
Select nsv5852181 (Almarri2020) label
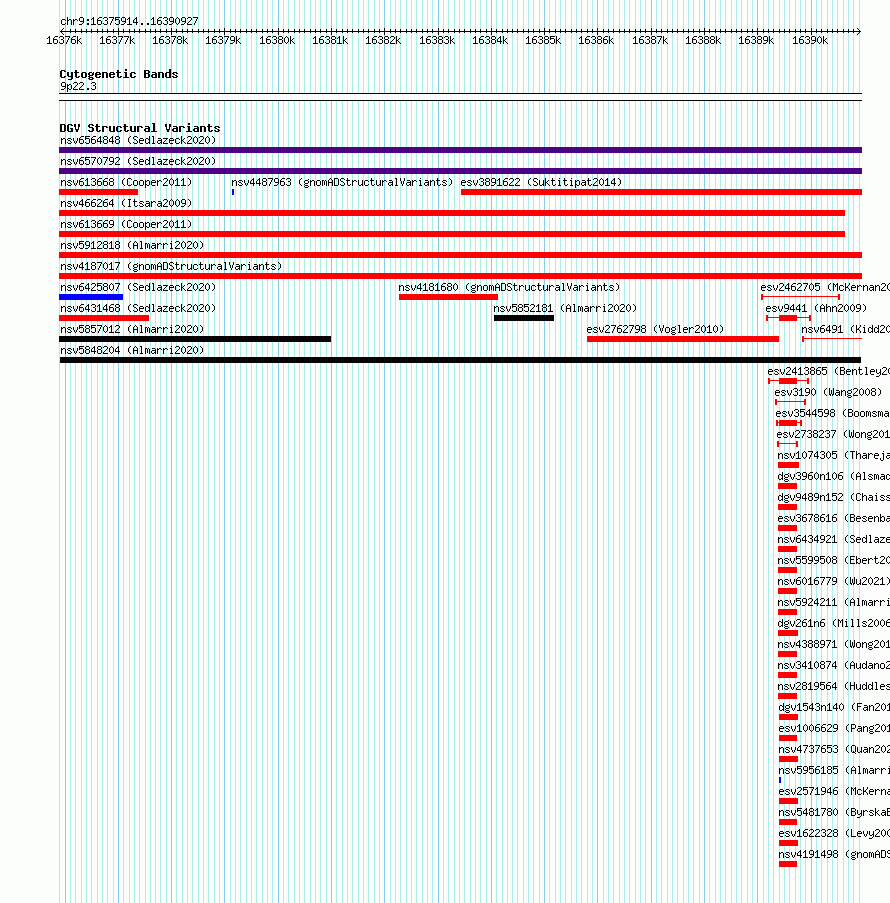(x=565, y=309)
